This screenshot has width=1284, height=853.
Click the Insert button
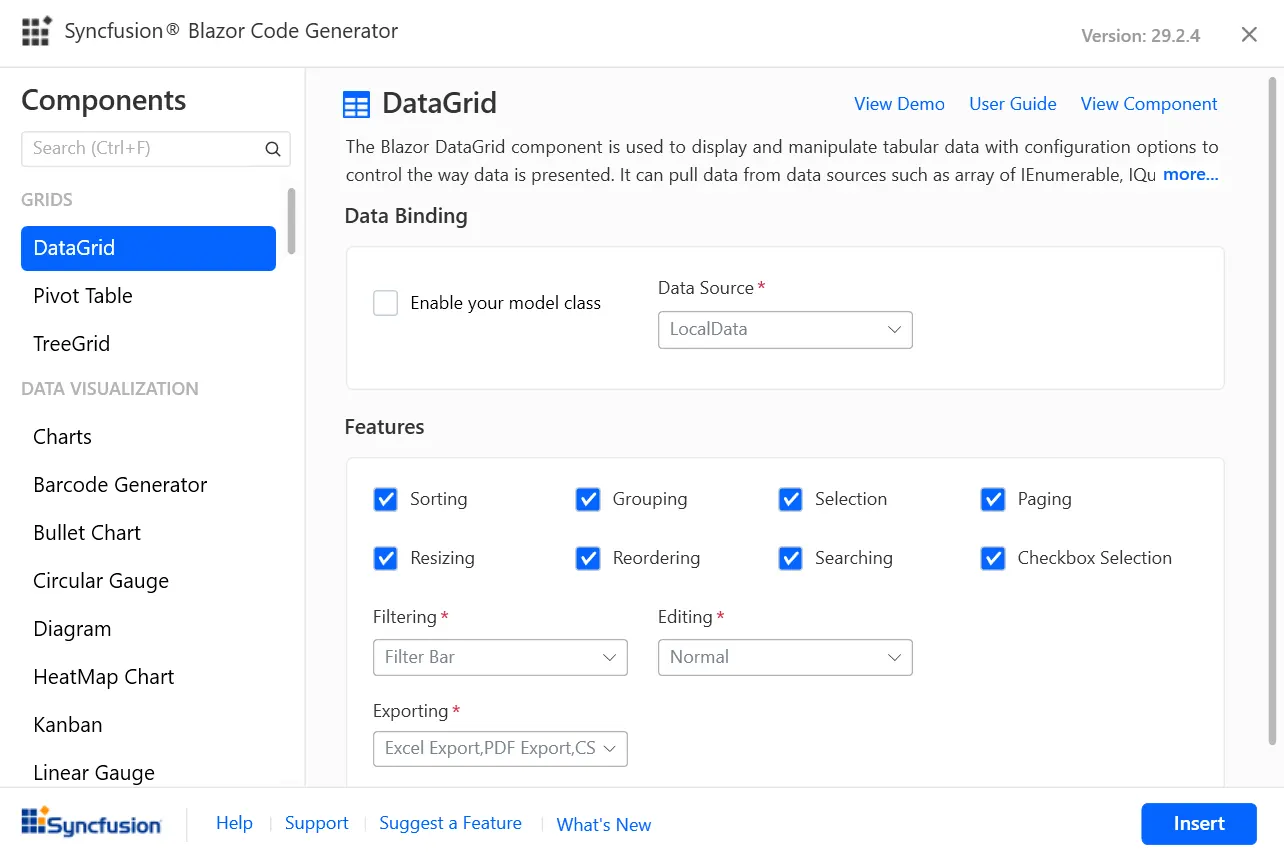click(x=1198, y=823)
